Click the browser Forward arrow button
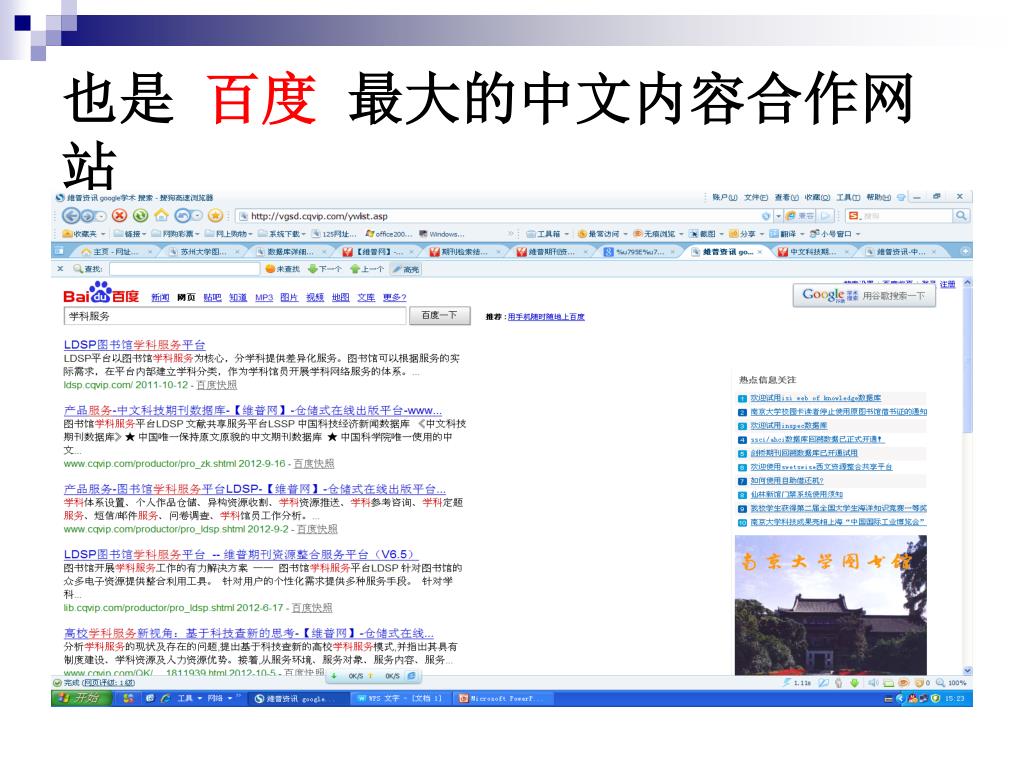The width and height of the screenshot is (1024, 768). (x=89, y=216)
